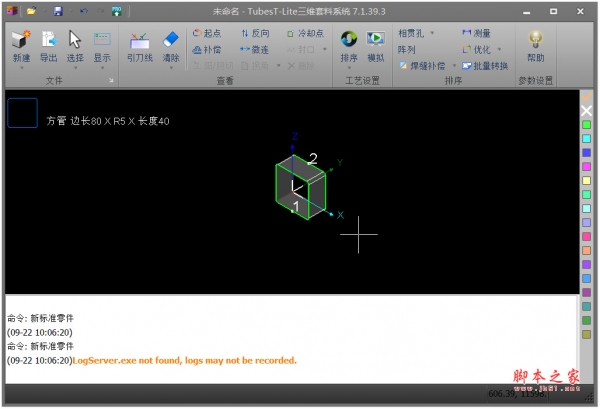Click the 优化 optimize tool
This screenshot has width=600, height=409.
(x=476, y=50)
